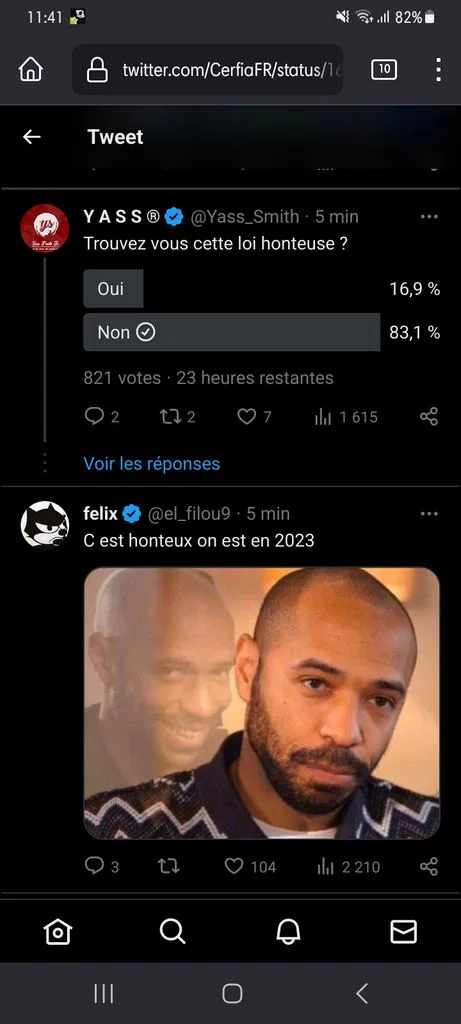The width and height of the screenshot is (461, 1024).
Task: Open the browser three-dot overflow menu
Action: tap(438, 69)
